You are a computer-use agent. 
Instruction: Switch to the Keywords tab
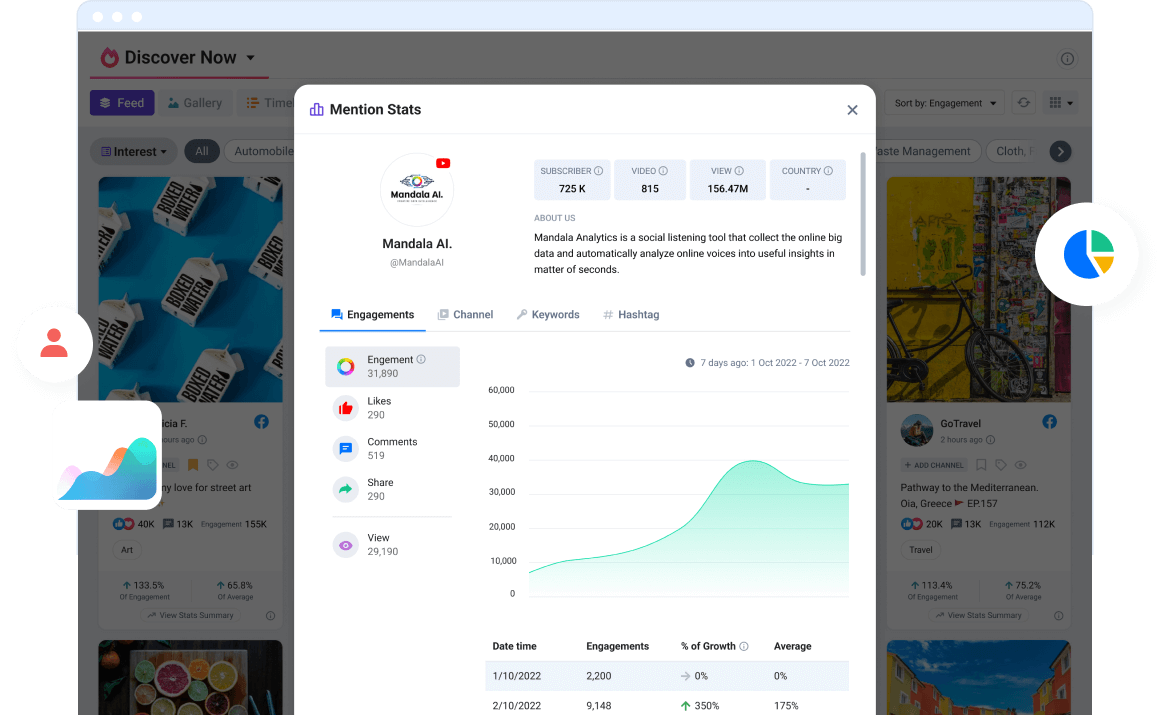[547, 315]
